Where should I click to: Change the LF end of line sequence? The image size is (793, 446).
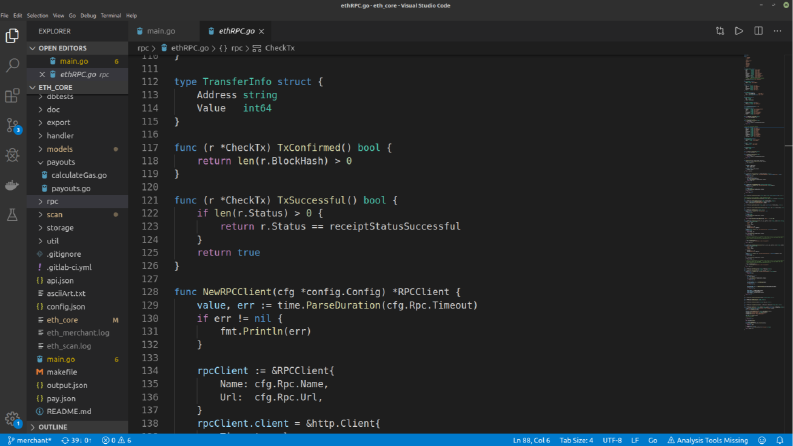click(x=635, y=440)
